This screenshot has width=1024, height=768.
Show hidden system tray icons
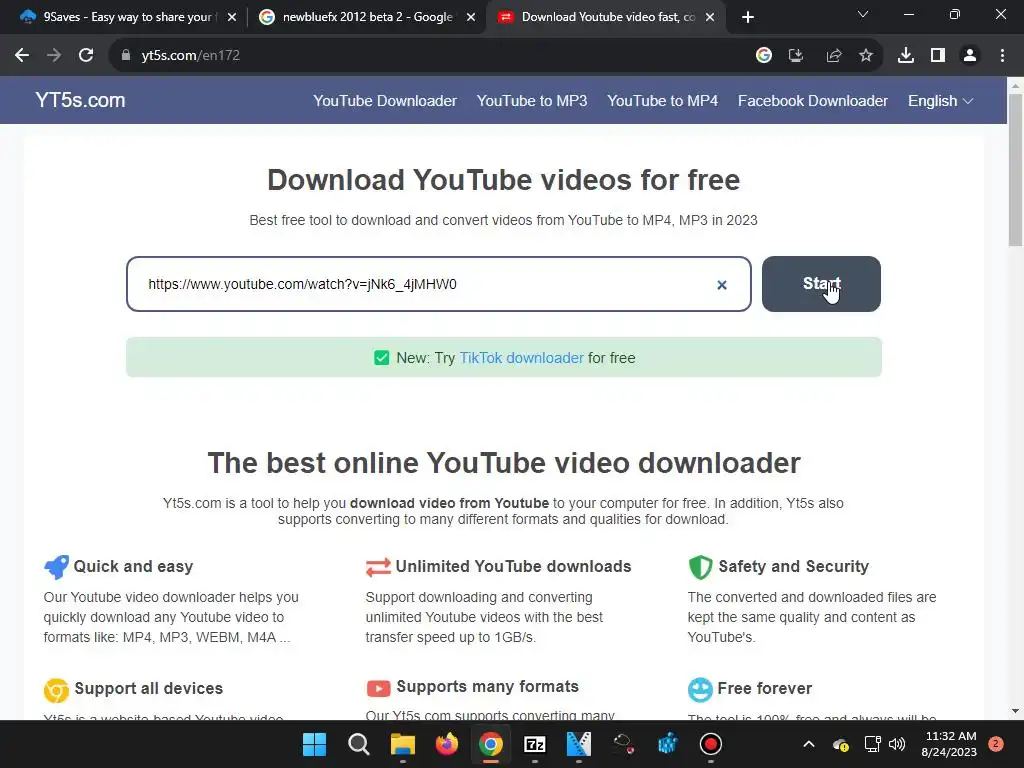[808, 744]
